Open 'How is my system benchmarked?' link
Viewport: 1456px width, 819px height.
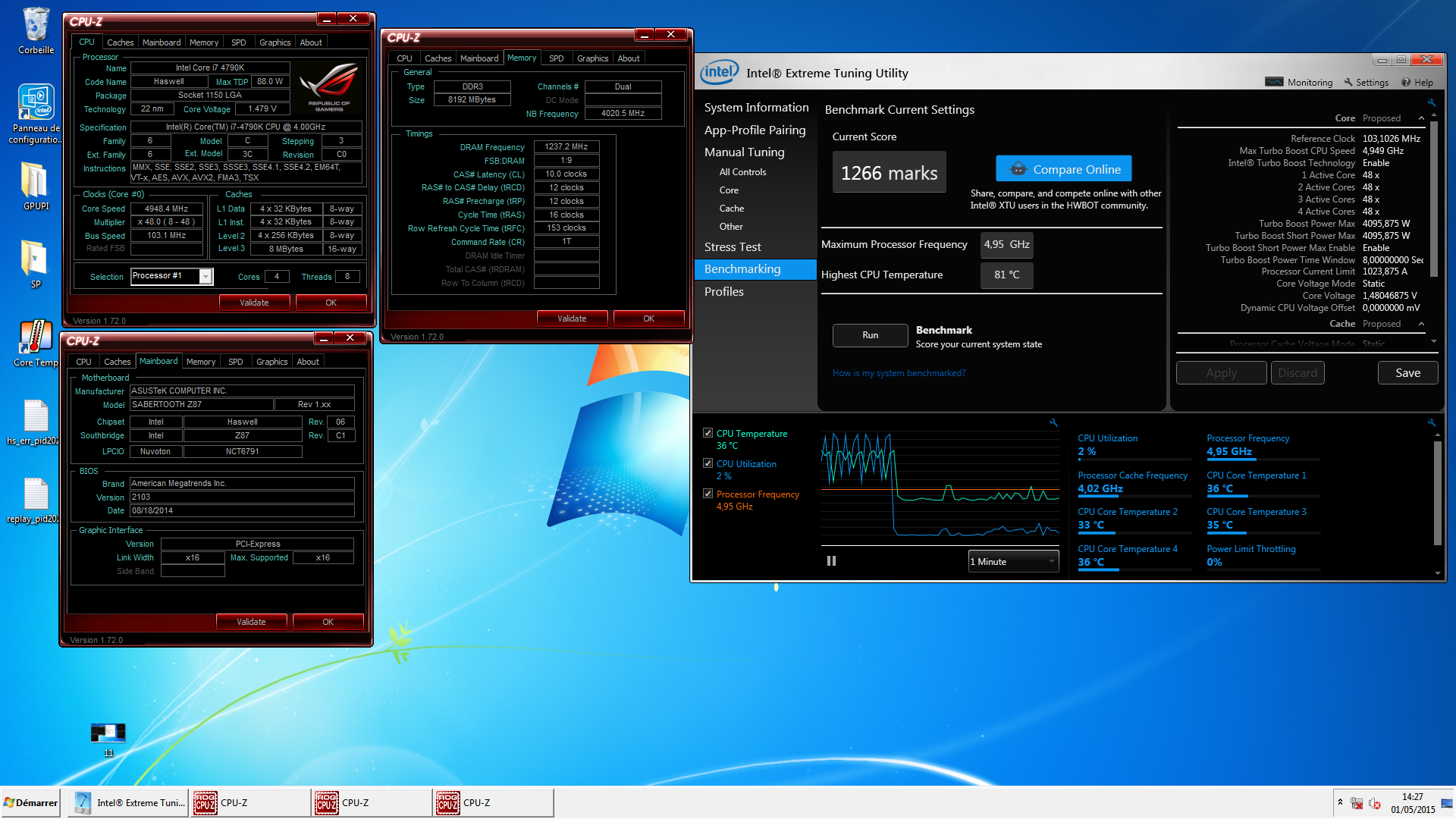(x=899, y=373)
